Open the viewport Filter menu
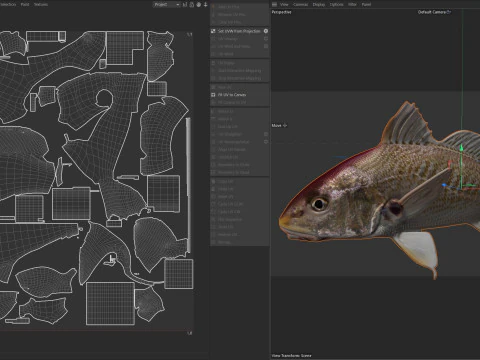The image size is (480, 360). (352, 5)
